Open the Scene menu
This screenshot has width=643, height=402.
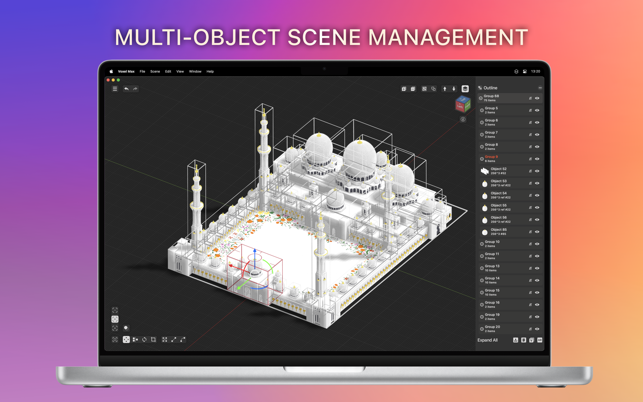click(155, 71)
